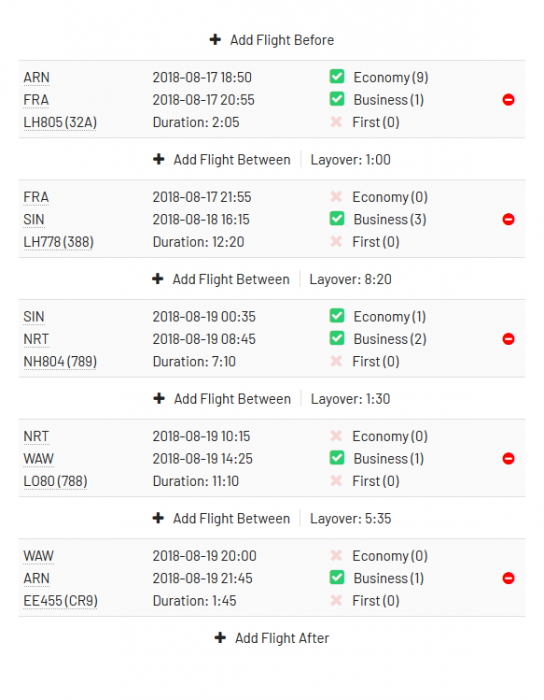
Task: Click the plus icon for Add Flight Before
Action: [215, 39]
